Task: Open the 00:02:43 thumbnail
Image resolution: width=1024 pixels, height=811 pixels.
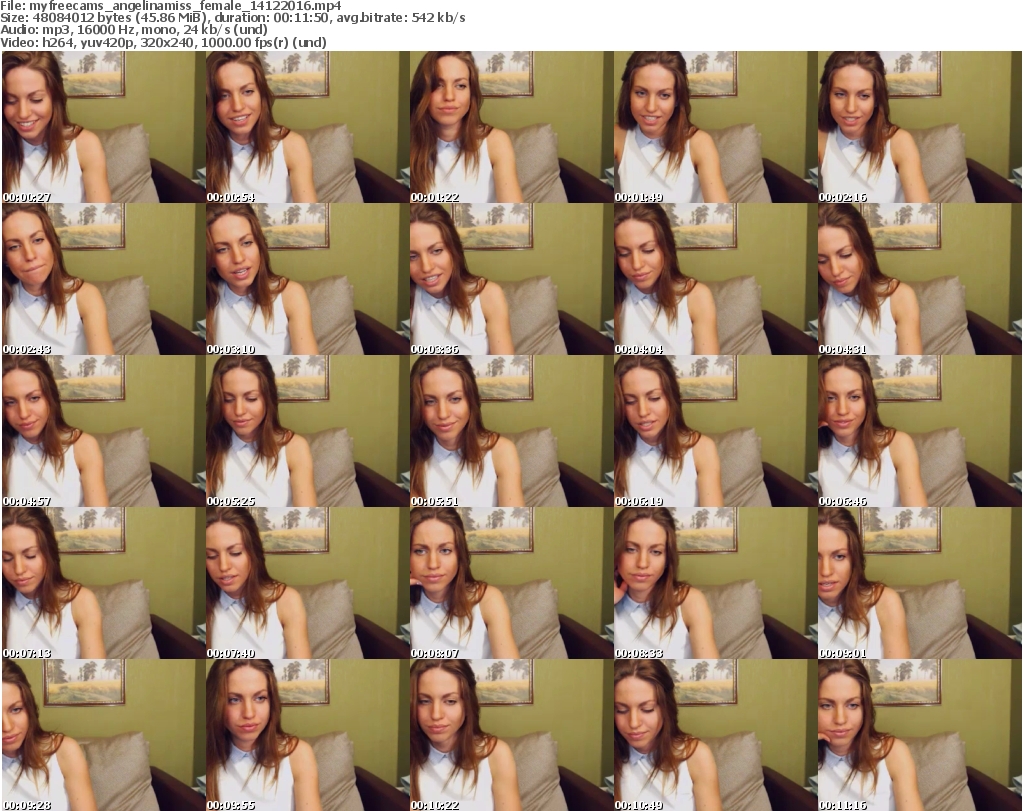Action: (x=103, y=279)
